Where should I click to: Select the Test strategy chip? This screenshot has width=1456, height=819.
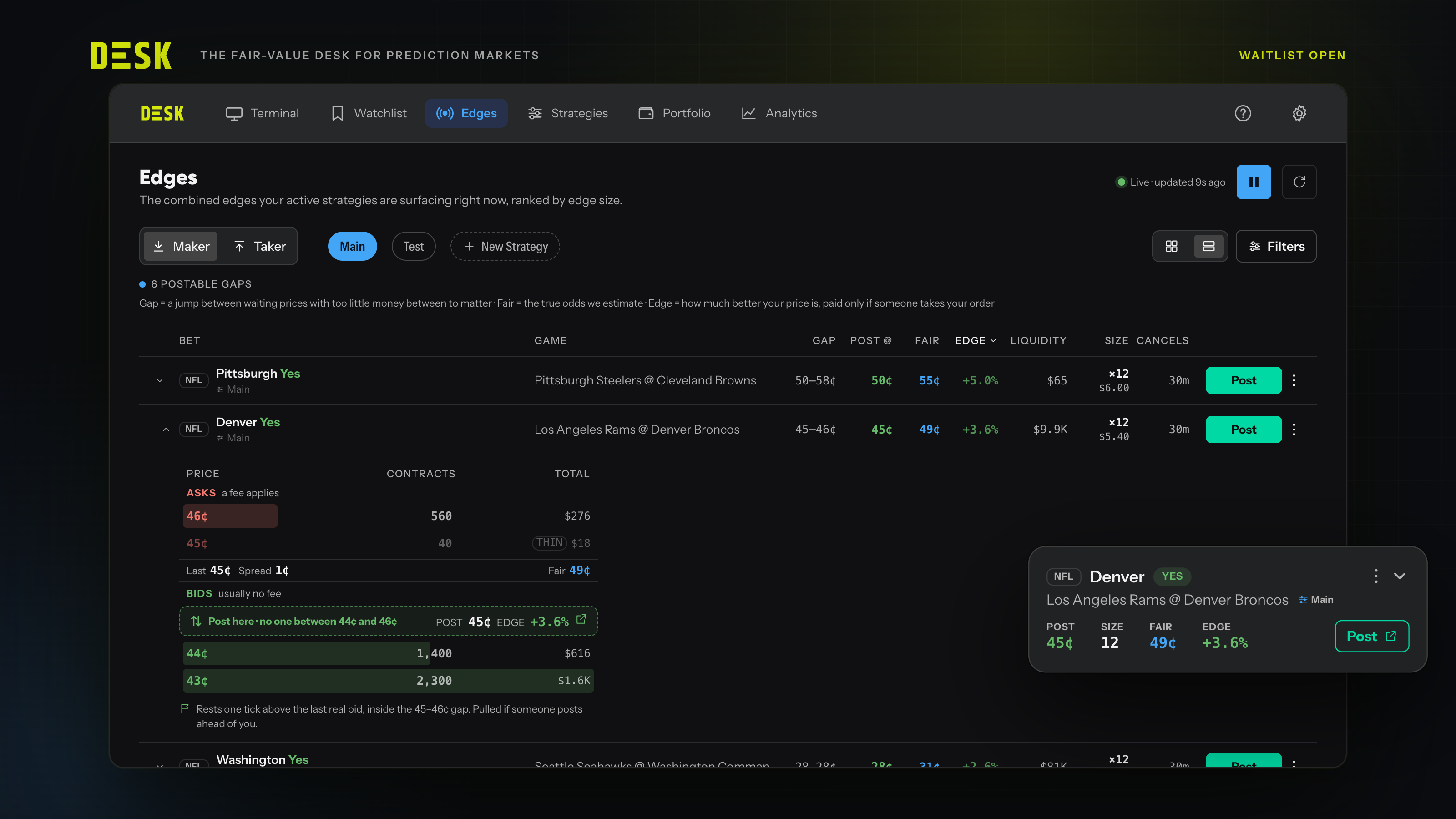tap(413, 247)
